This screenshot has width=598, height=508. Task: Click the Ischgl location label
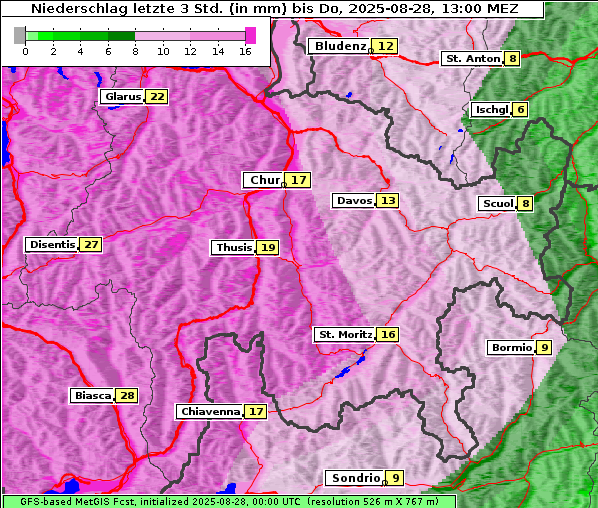click(491, 110)
